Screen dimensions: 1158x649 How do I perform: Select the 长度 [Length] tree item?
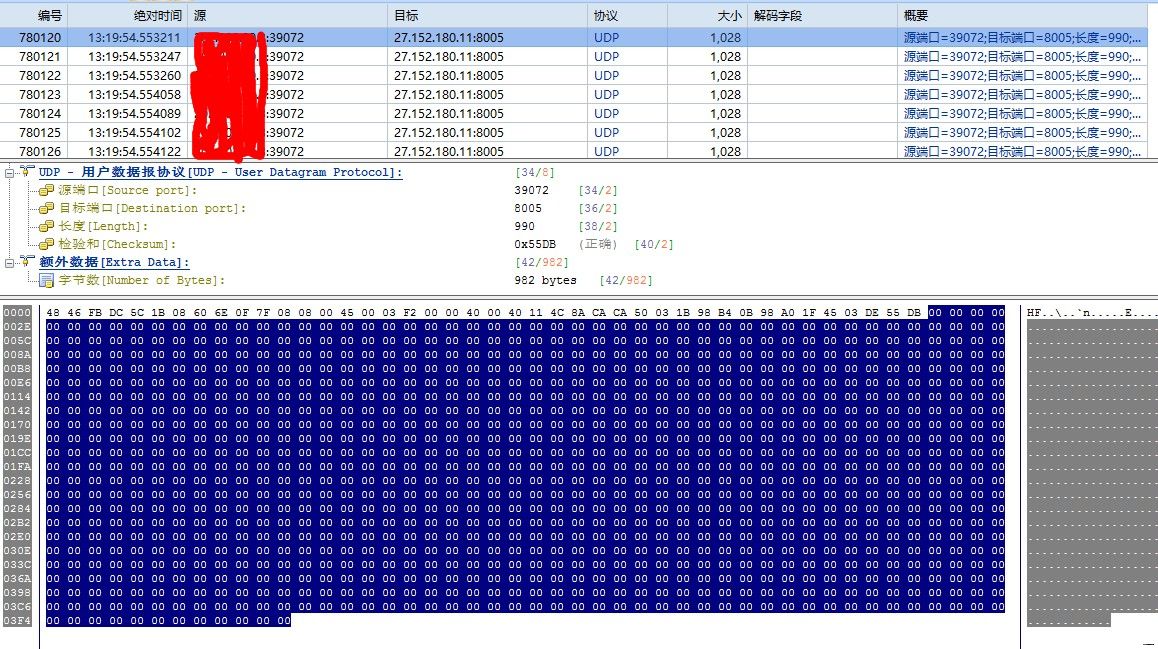[x=103, y=226]
